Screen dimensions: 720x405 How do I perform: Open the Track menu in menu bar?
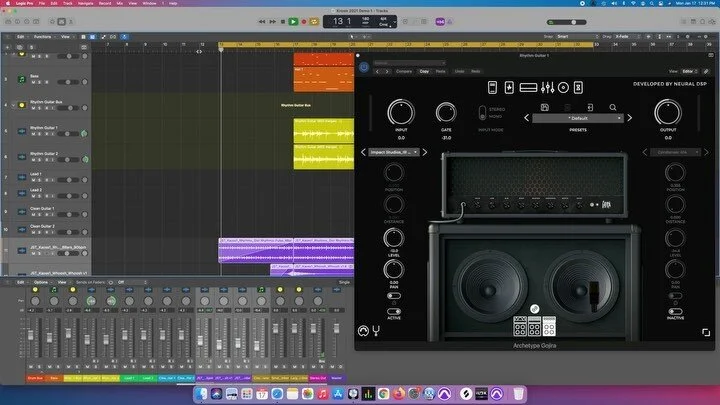pyautogui.click(x=68, y=3)
